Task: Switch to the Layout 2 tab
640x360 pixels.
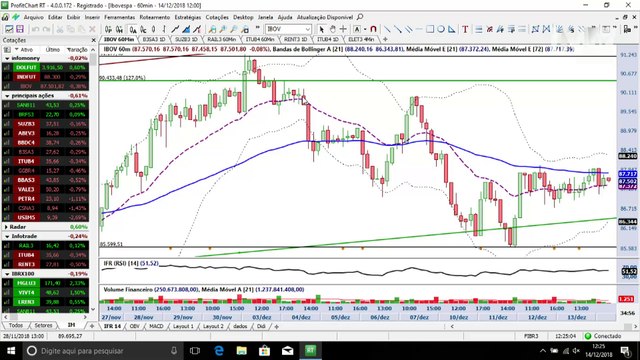Action: 213,326
